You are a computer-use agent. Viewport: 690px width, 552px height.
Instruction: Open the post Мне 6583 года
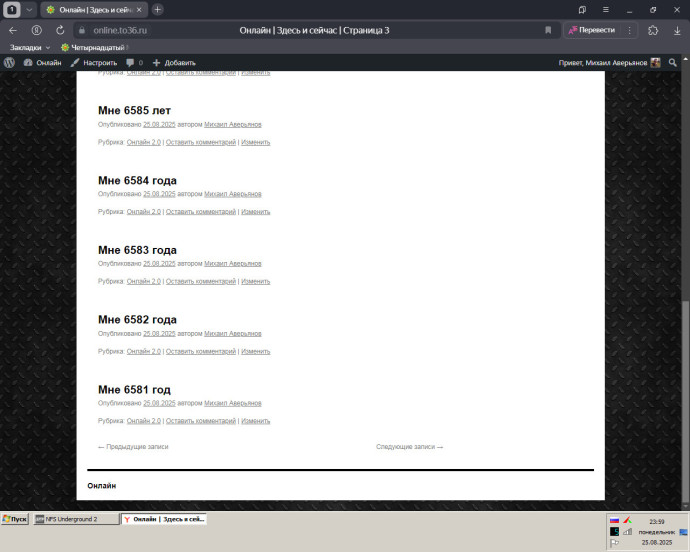tap(137, 250)
